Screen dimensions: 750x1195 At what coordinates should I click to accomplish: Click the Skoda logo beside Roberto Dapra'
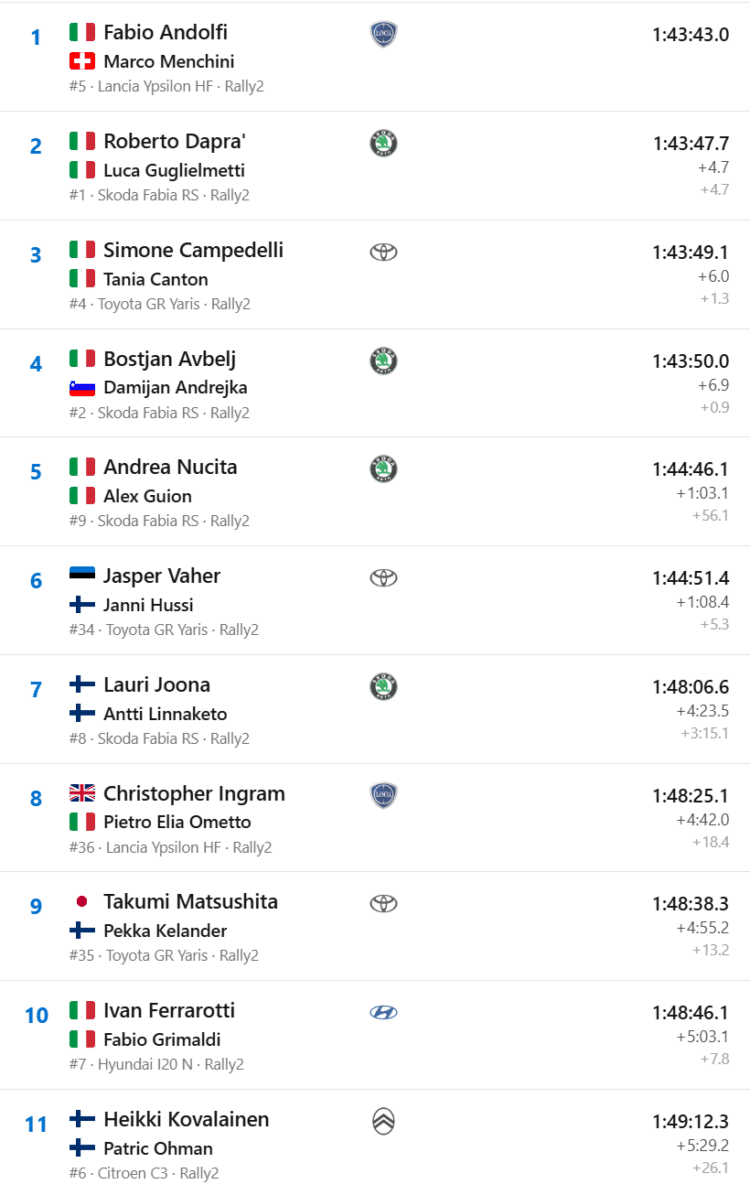point(383,143)
